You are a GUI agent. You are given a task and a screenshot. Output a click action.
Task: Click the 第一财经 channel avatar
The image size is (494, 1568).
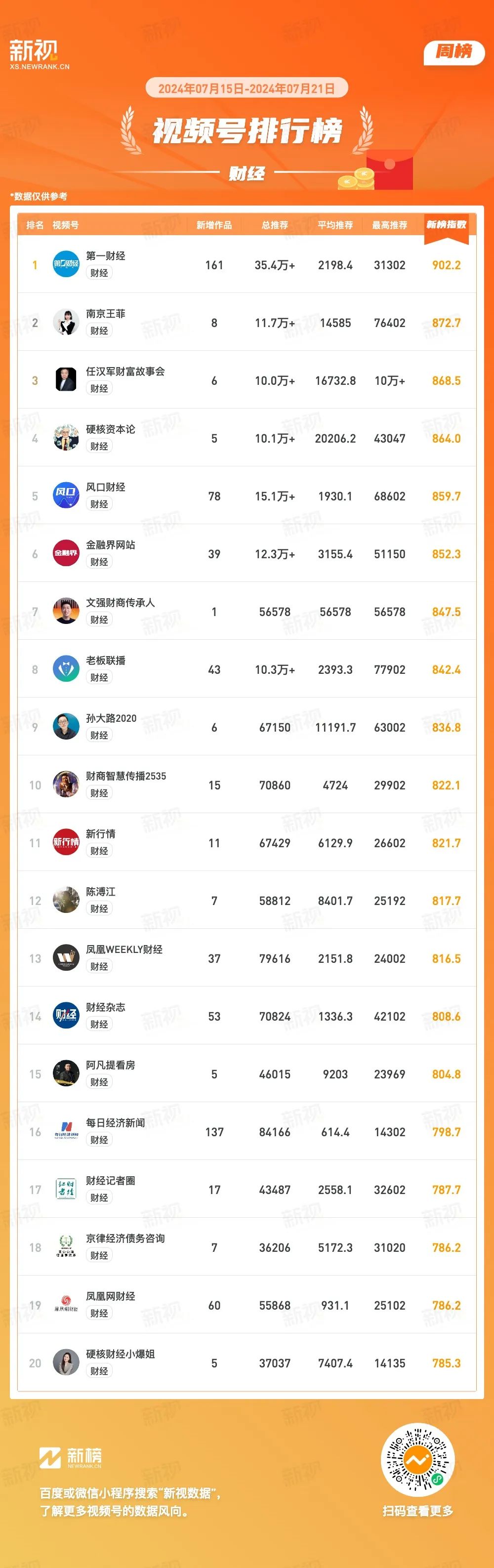66,264
